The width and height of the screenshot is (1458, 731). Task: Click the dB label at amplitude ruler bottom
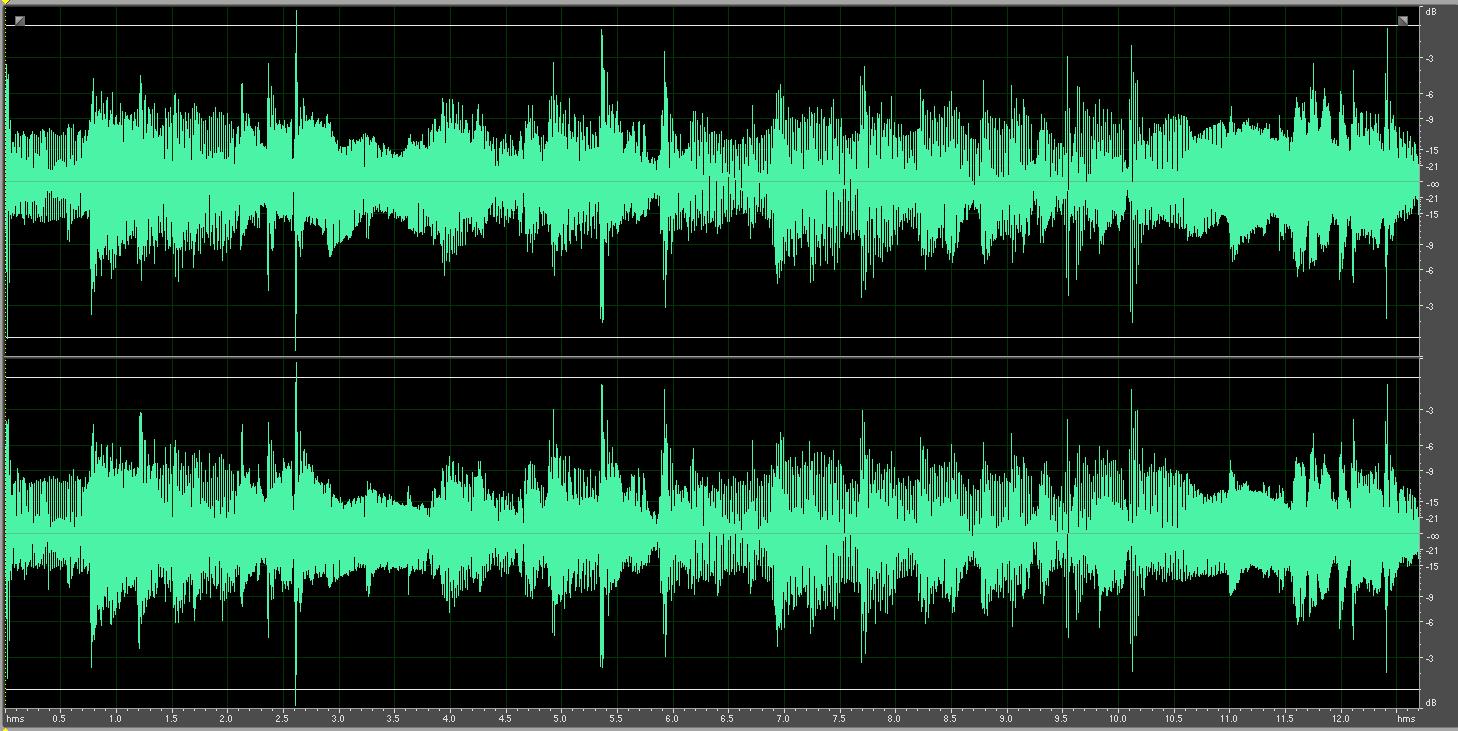[1432, 701]
